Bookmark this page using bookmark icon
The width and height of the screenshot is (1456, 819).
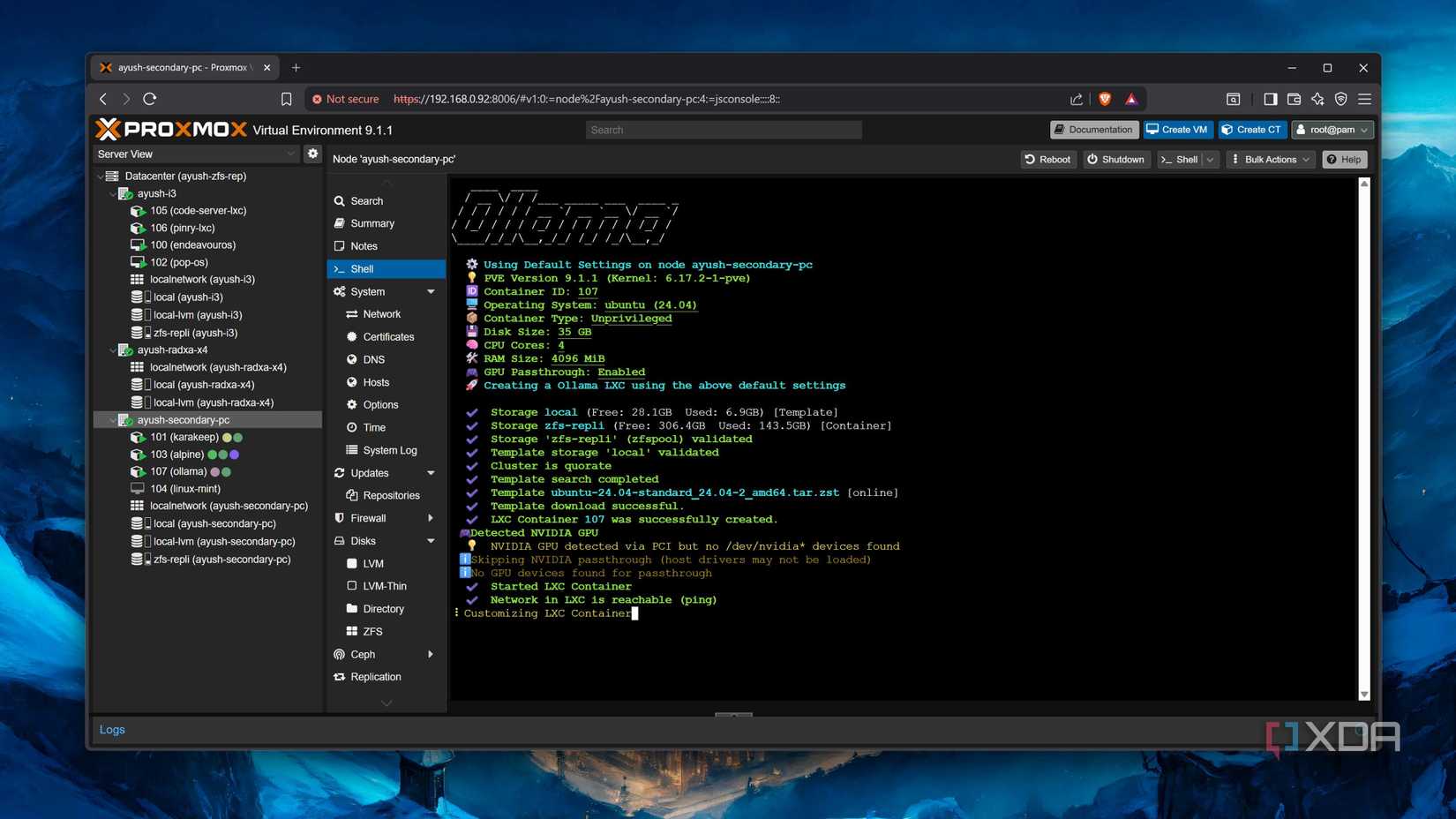coord(286,99)
